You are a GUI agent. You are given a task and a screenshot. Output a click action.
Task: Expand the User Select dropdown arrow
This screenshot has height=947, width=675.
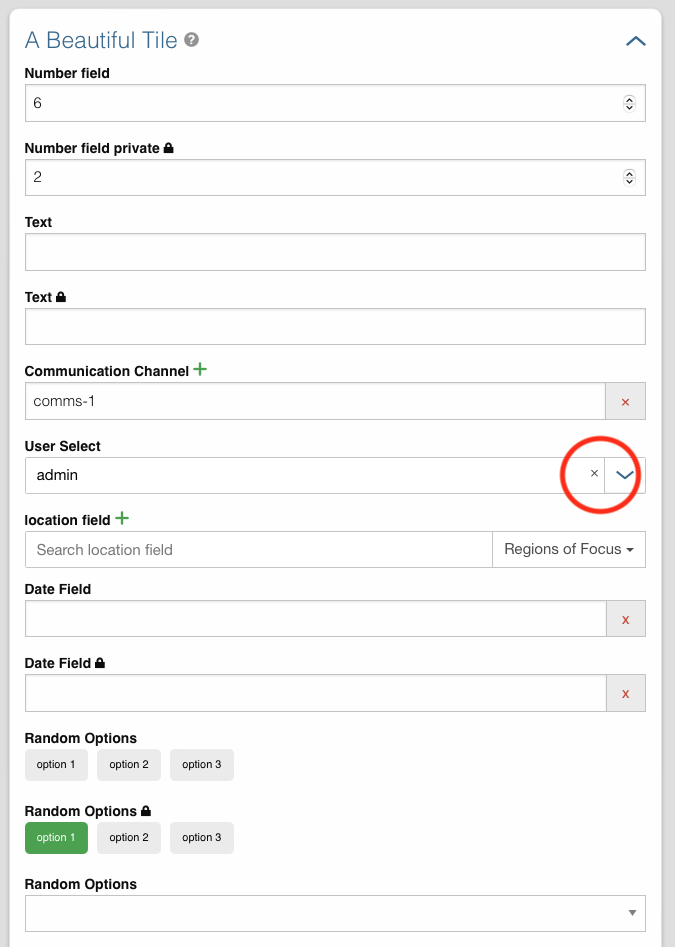click(x=625, y=475)
